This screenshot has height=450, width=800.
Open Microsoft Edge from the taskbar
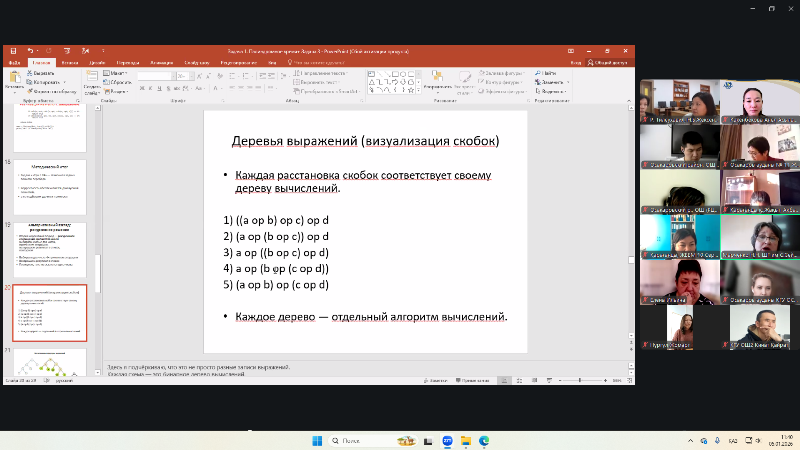484,440
